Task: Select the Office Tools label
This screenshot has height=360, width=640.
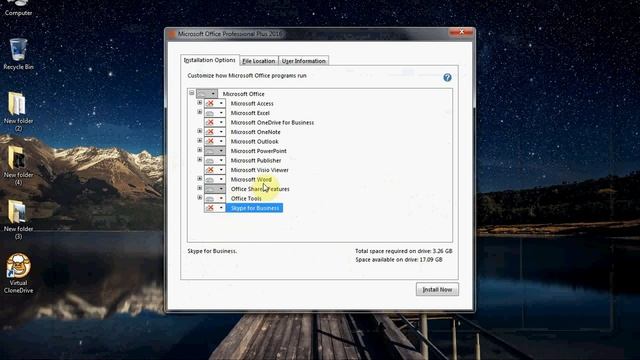Action: pos(246,198)
